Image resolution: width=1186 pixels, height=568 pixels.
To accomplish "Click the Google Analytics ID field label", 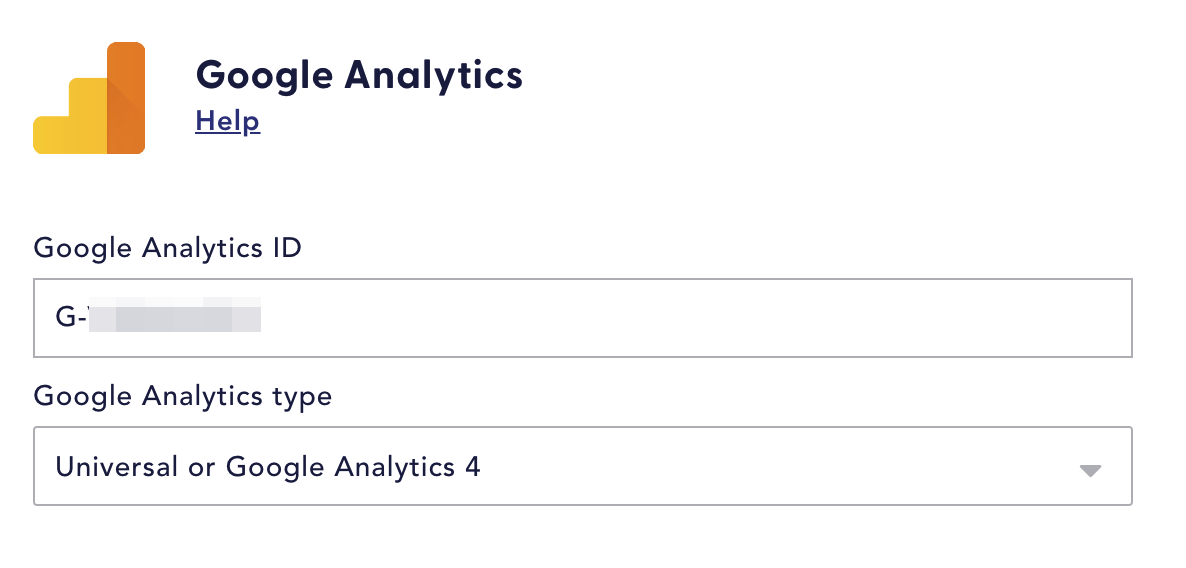I will coord(168,247).
